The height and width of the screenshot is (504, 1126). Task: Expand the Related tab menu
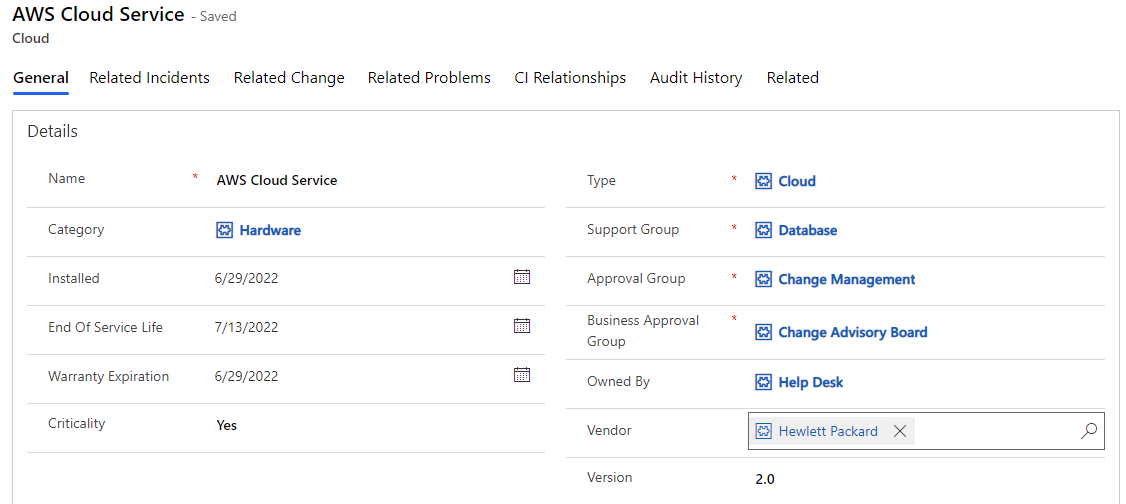point(792,78)
